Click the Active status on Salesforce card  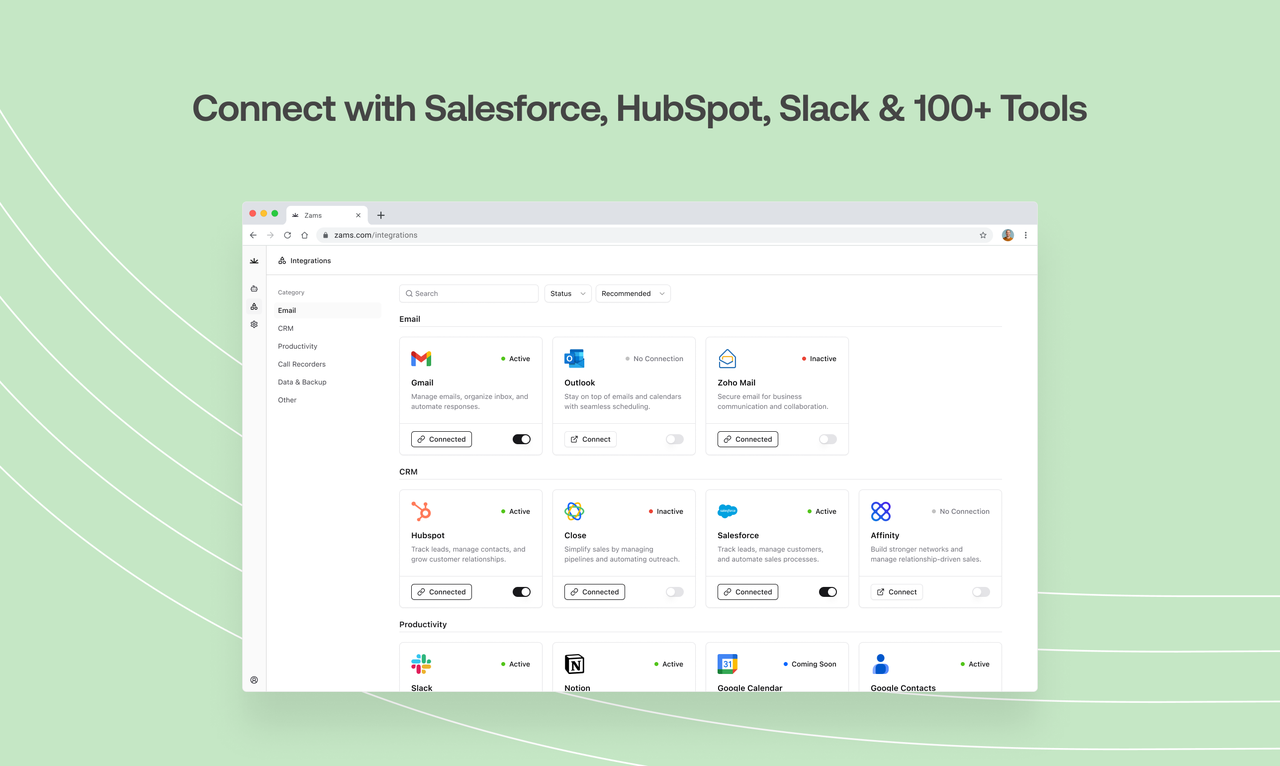[x=822, y=512]
